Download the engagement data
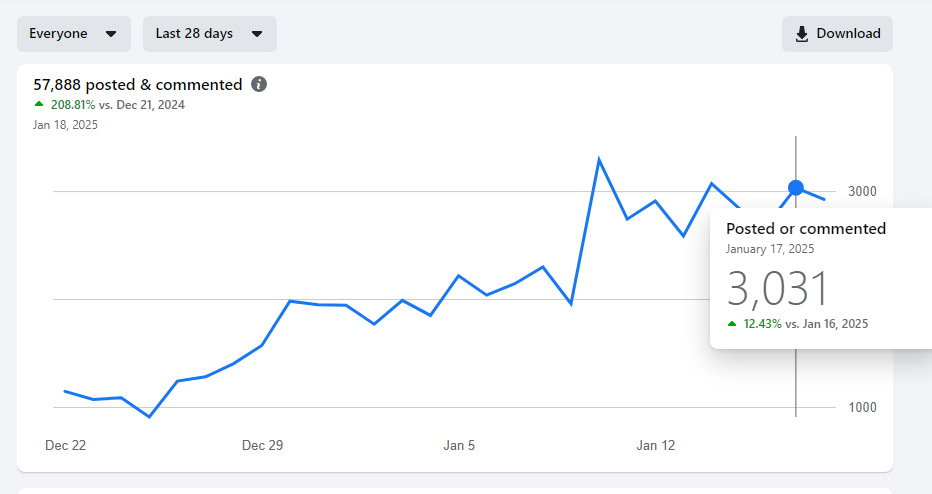 click(837, 34)
